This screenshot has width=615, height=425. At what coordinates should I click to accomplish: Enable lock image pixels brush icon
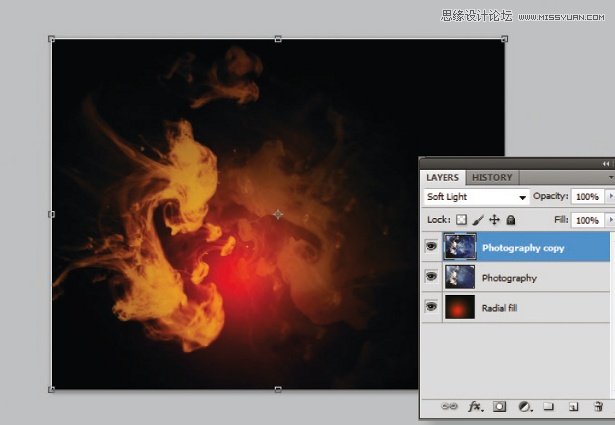[478, 220]
